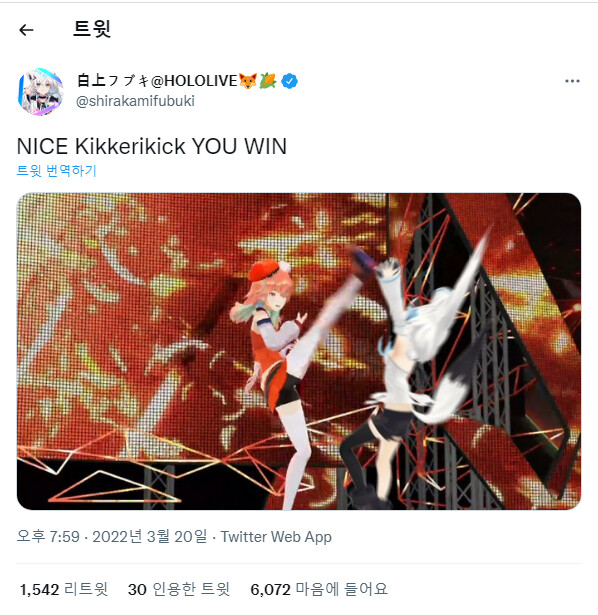Go back with the left arrow icon
This screenshot has height=615, width=598.
[x=26, y=30]
